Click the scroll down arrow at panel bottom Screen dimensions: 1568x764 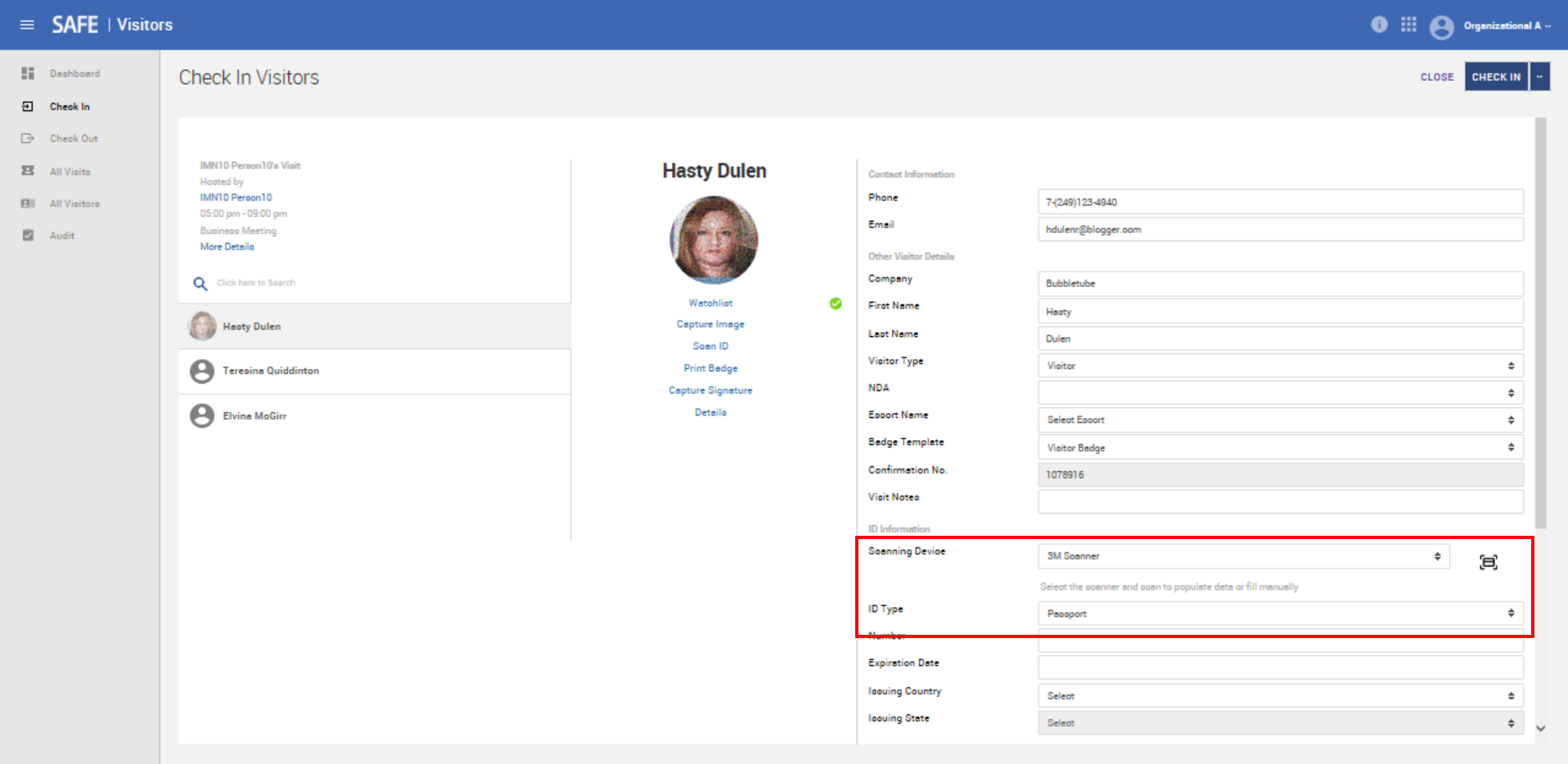1541,728
